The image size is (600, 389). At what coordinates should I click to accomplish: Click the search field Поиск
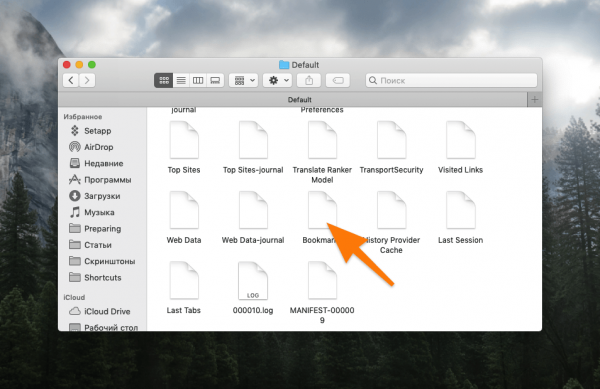coord(452,80)
